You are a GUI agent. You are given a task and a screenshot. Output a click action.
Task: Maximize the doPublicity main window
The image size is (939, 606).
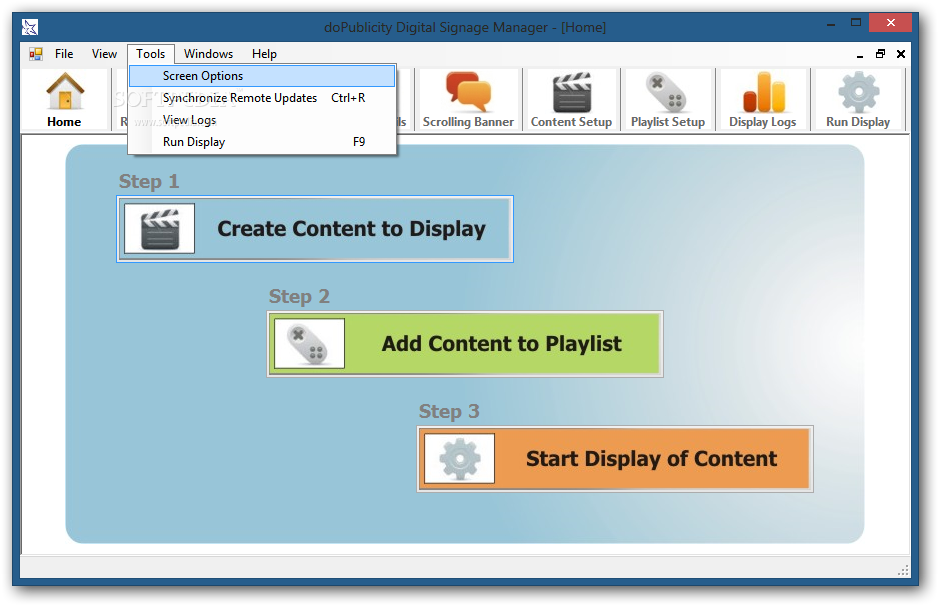pyautogui.click(x=856, y=23)
